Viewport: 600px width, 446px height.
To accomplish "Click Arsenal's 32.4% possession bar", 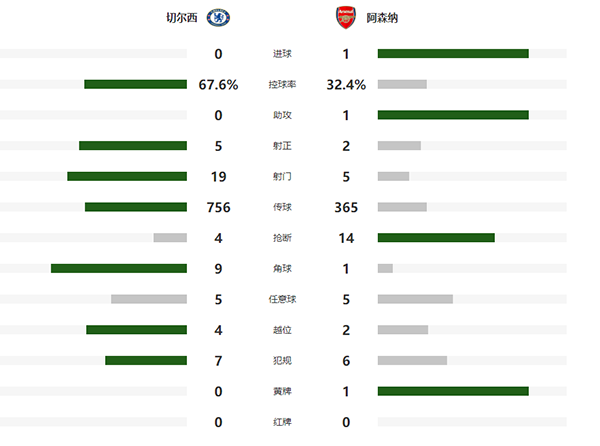I will [402, 84].
